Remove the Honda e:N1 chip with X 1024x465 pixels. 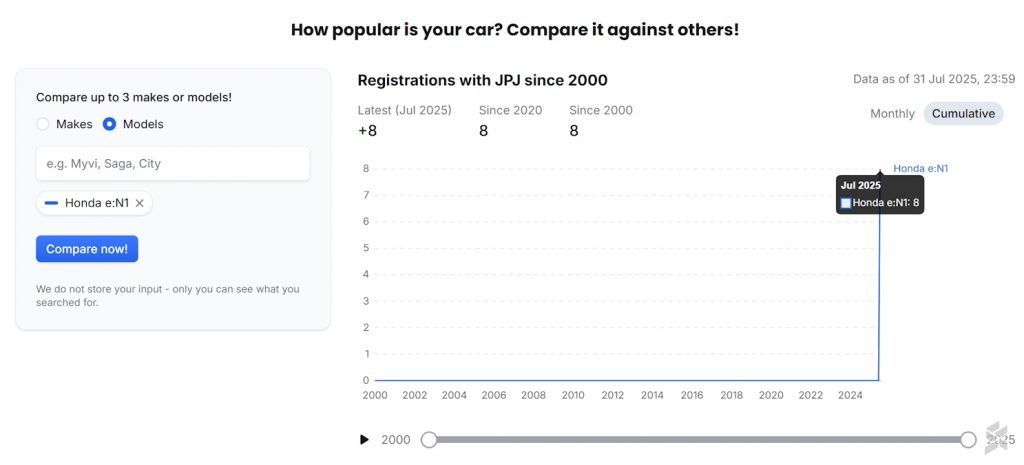pyautogui.click(x=140, y=203)
